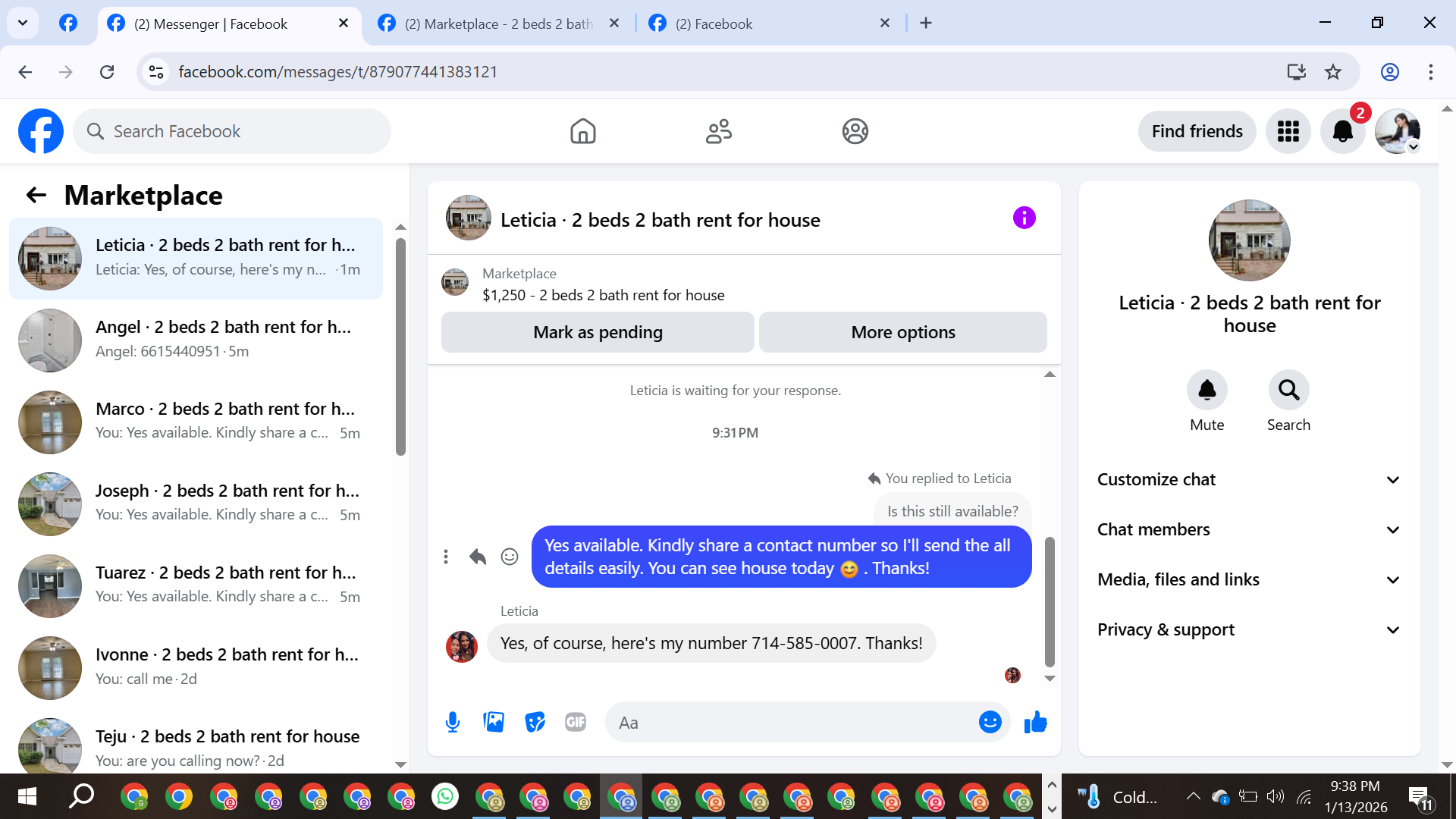
Task: React to the message with the smiley
Action: (510, 557)
